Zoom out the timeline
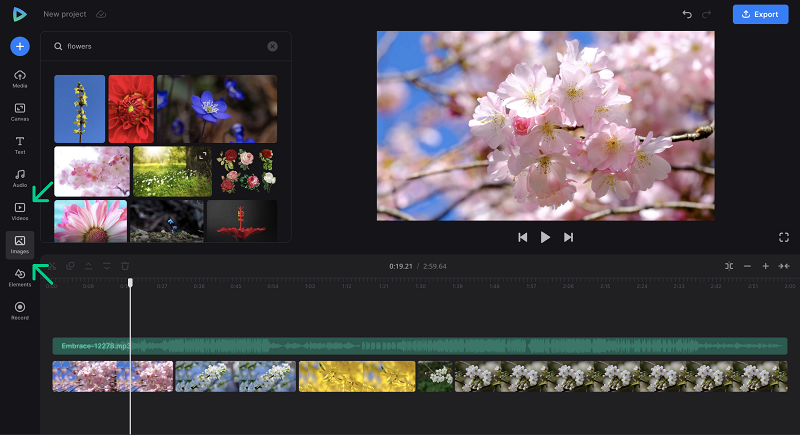 tap(747, 266)
